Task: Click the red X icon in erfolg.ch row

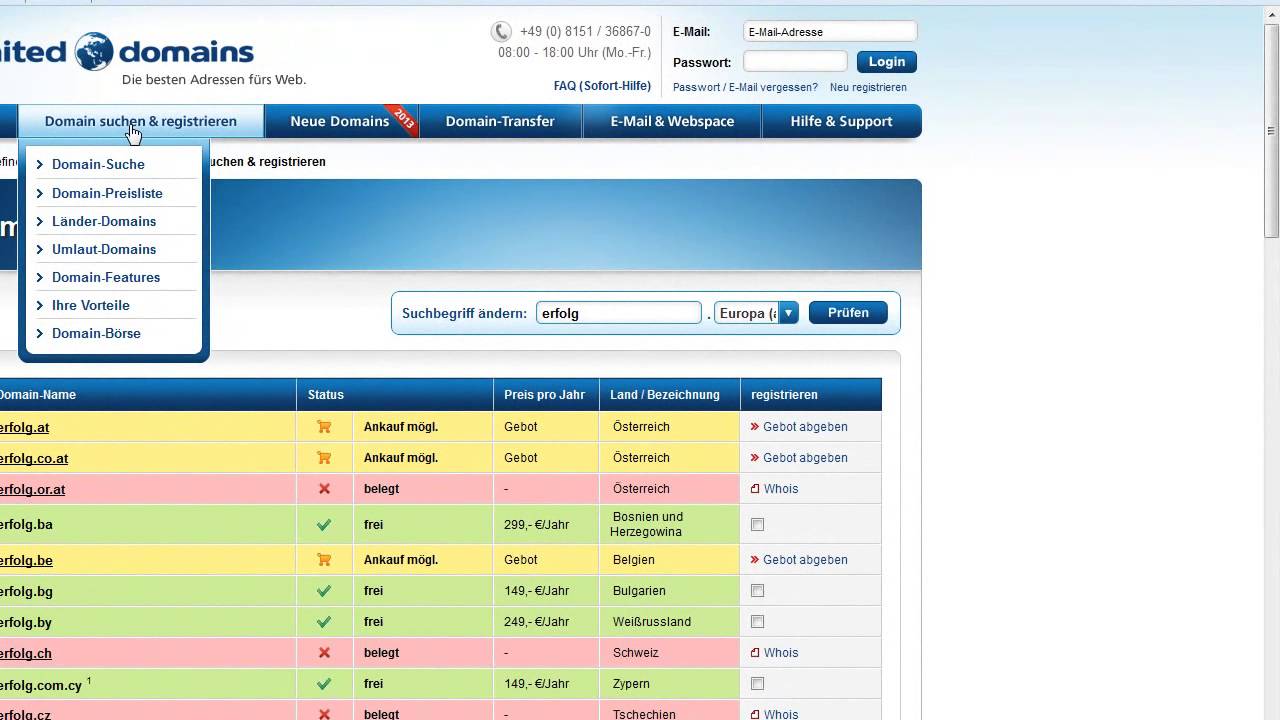Action: pyautogui.click(x=324, y=653)
